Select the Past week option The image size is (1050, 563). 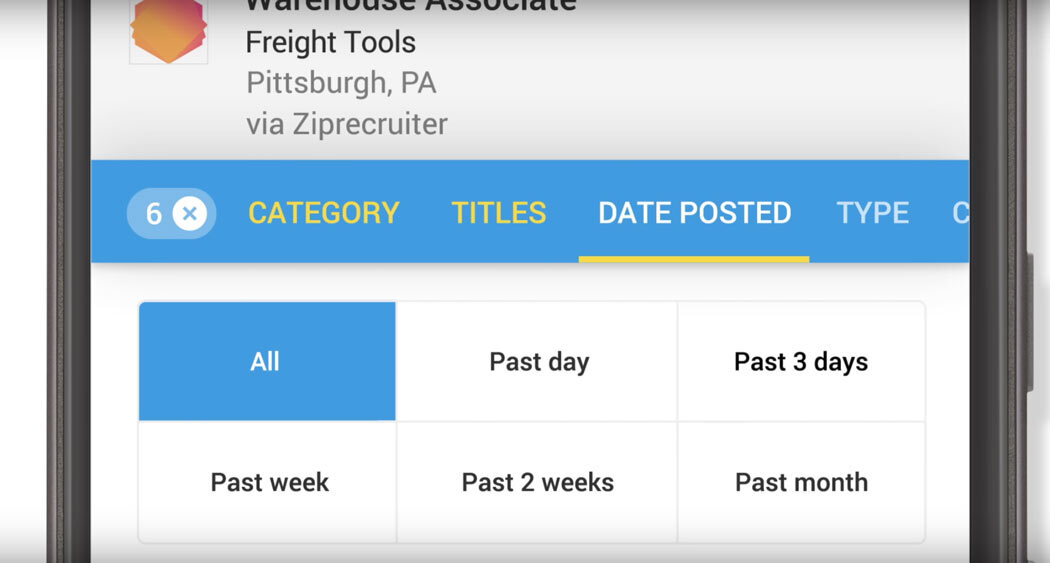coord(269,482)
